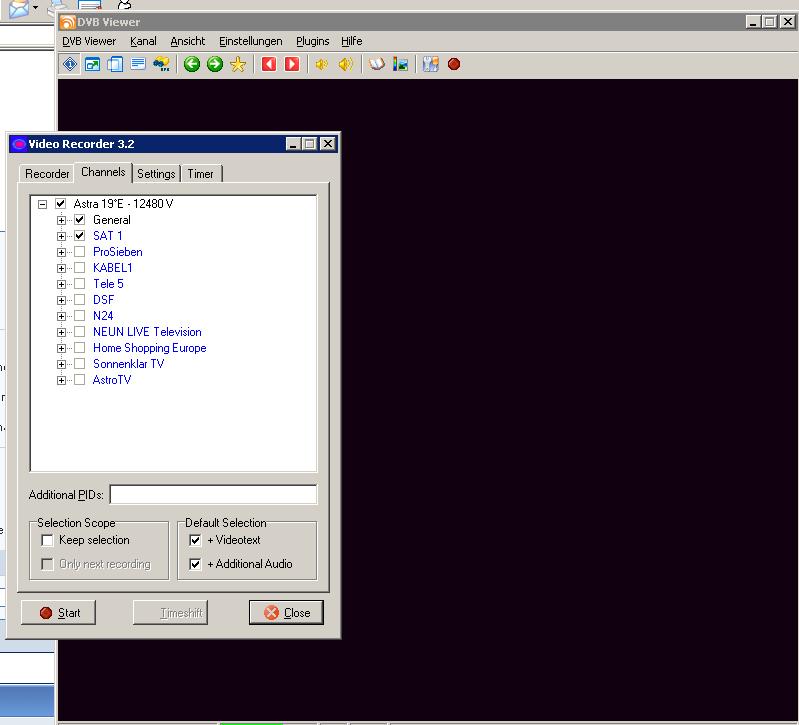This screenshot has width=799, height=725.
Task: Click the large speaker volume up icon
Action: [x=345, y=64]
